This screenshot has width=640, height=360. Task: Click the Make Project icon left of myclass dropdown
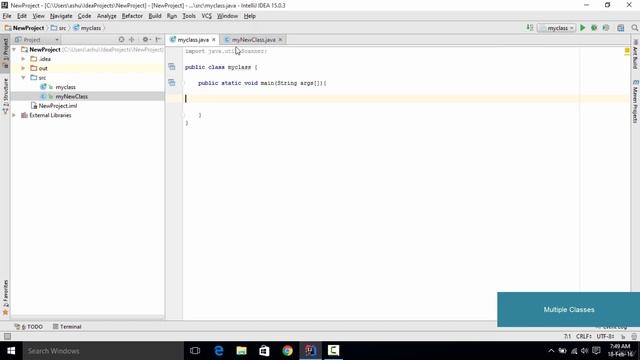point(530,28)
